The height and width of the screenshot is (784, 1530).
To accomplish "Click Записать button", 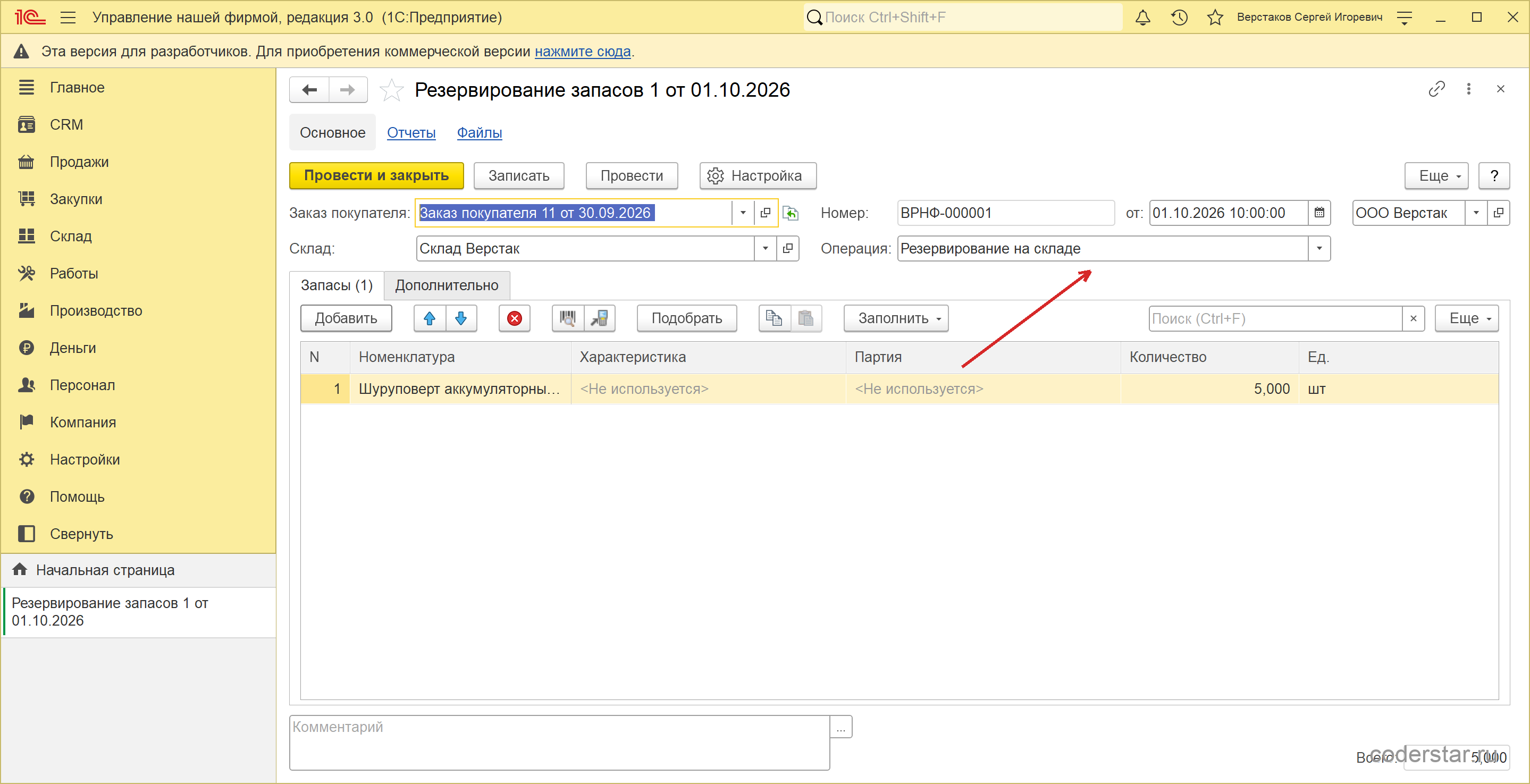I will [x=518, y=176].
